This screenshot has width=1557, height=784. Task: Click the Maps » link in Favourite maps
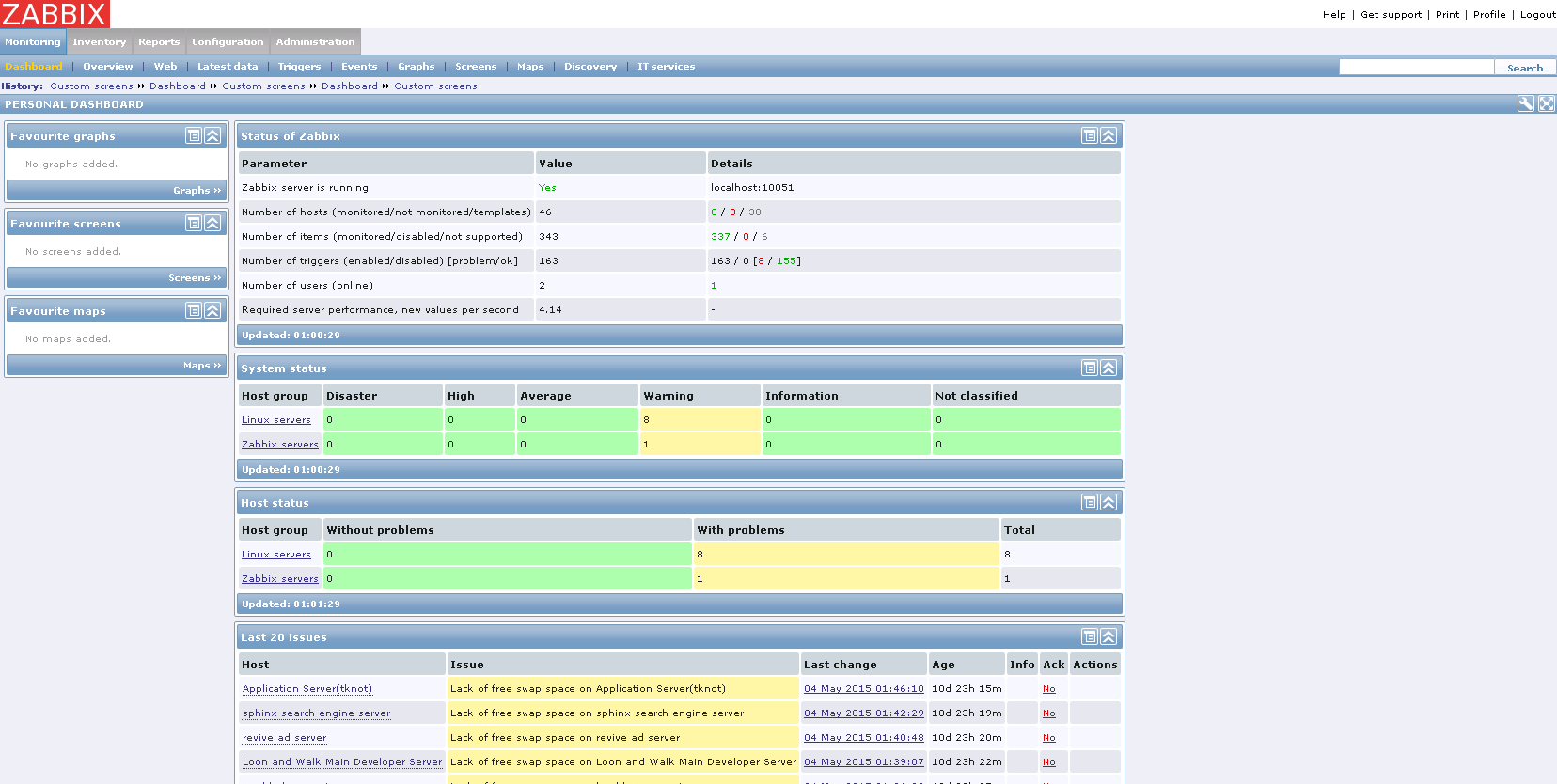tap(202, 366)
